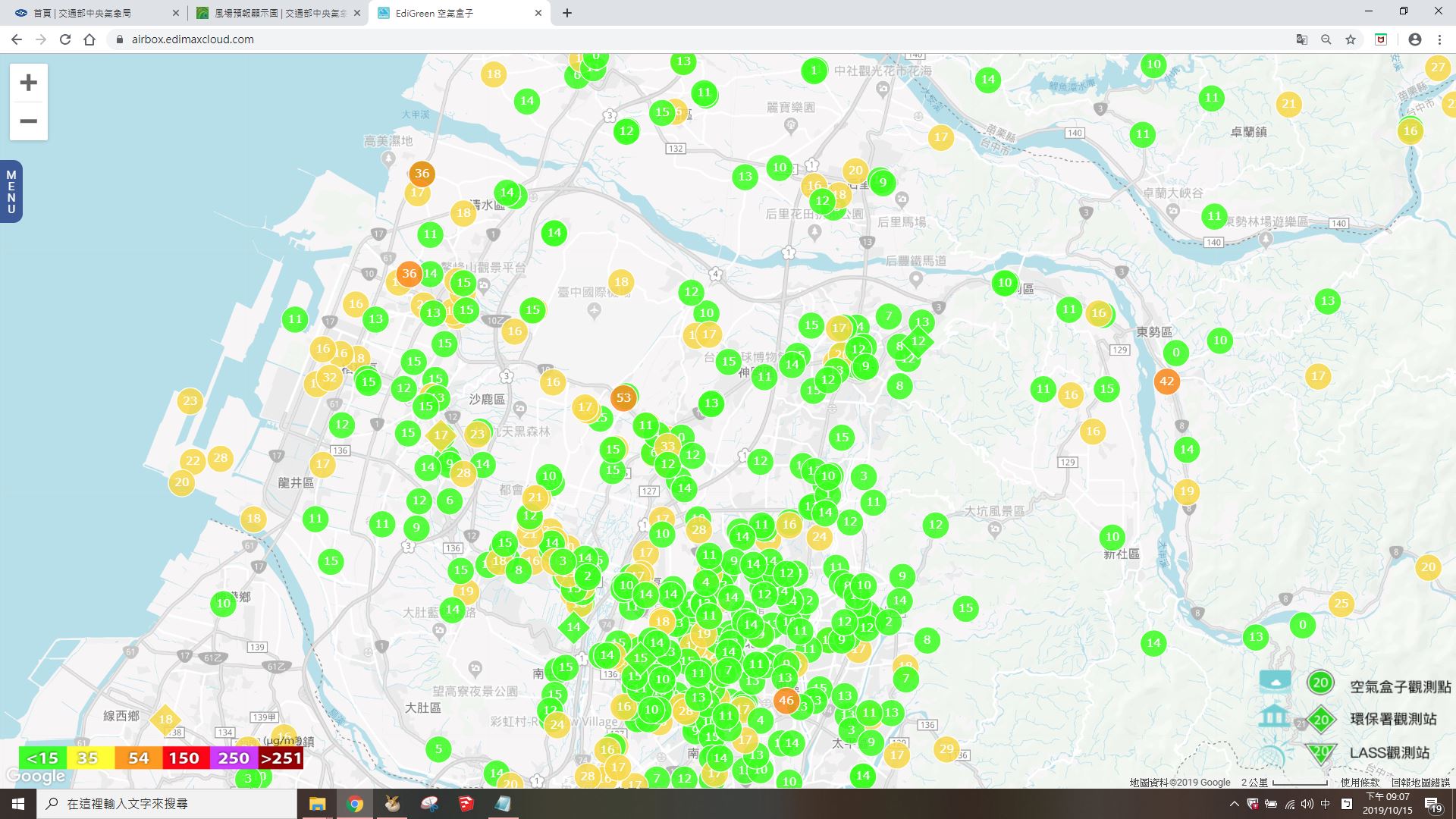The image size is (1456, 819).
Task: Select the green 1 marker near 中社觀光花市
Action: point(814,71)
